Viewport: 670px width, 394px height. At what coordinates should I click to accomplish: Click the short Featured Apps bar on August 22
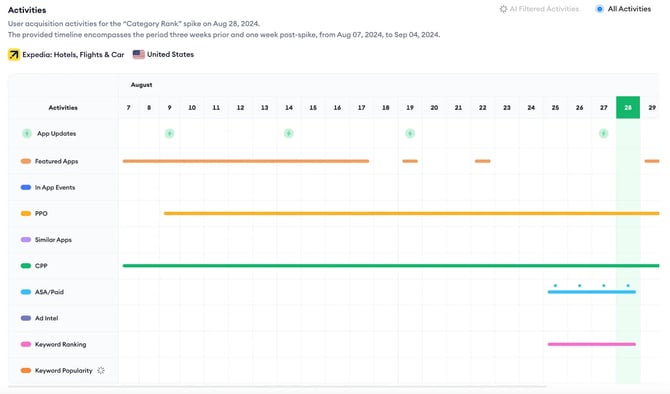click(482, 161)
